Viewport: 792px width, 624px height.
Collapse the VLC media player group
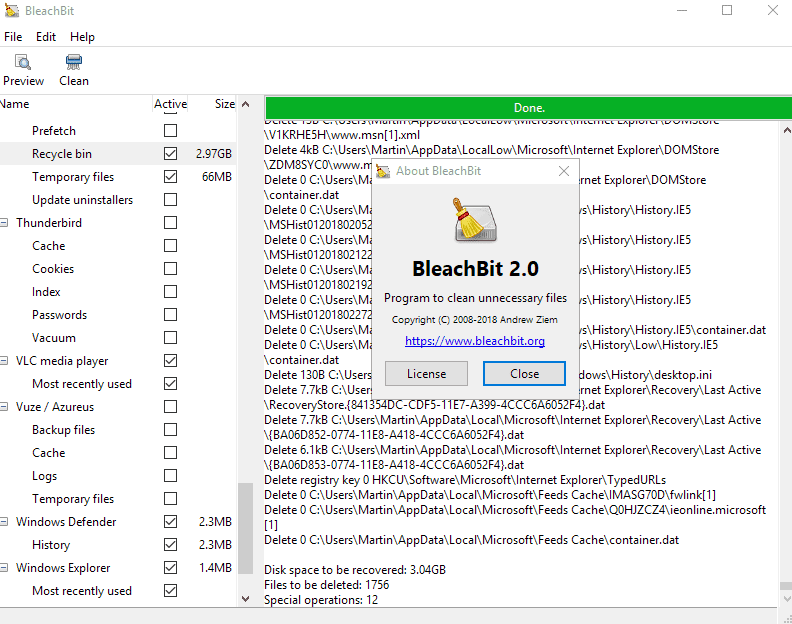[x=4, y=361]
